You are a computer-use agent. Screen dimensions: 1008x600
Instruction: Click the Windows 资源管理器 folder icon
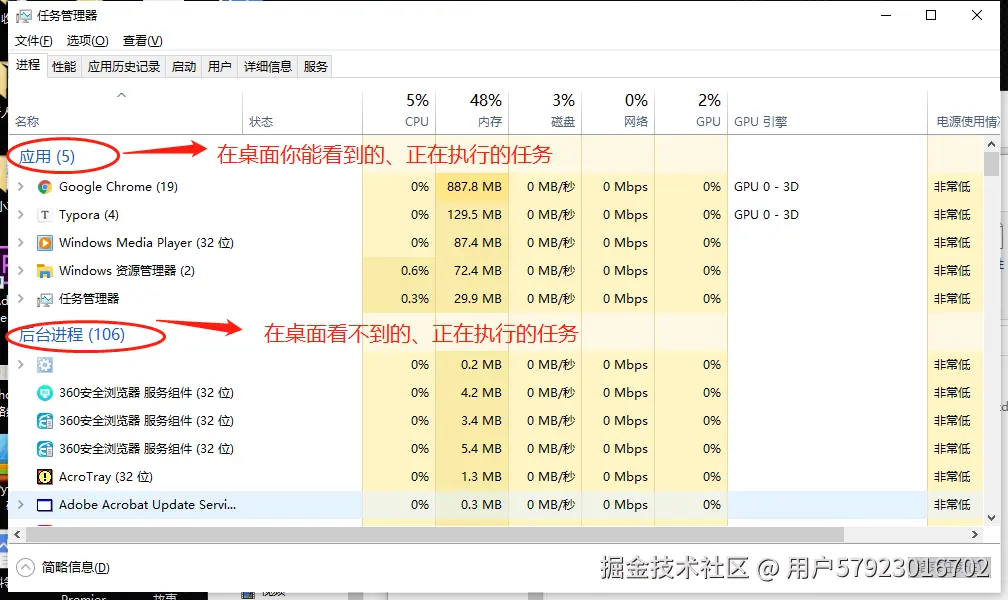tap(44, 271)
